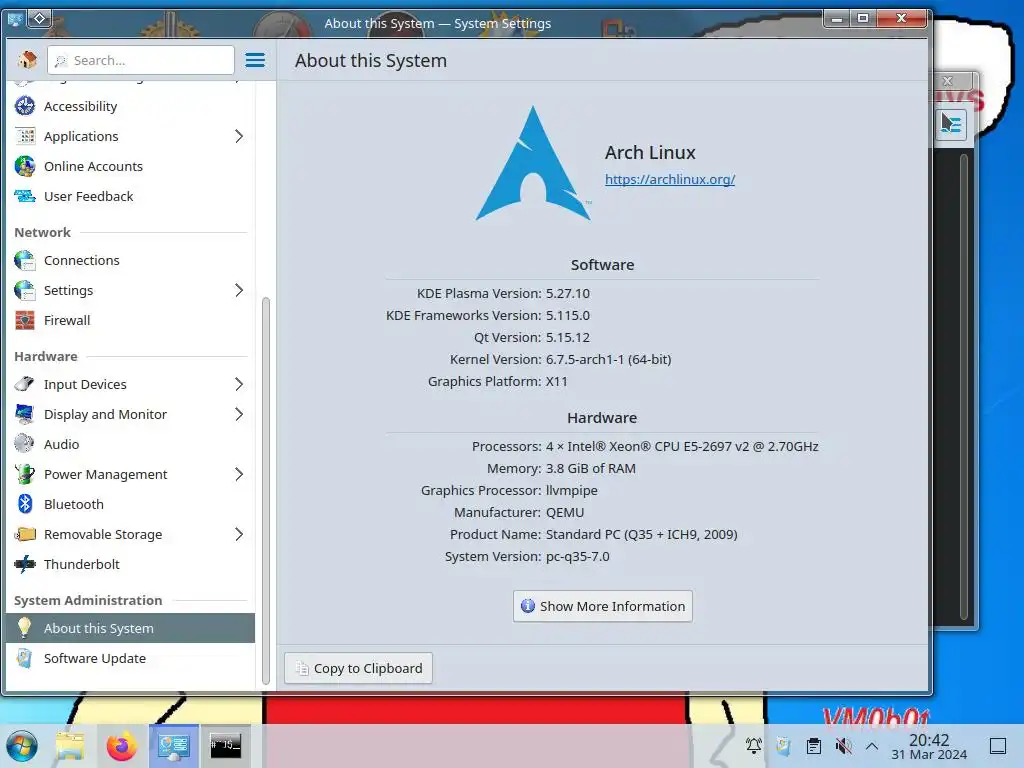Close the background window behind System Settings
This screenshot has width=1024, height=768.
(x=948, y=81)
